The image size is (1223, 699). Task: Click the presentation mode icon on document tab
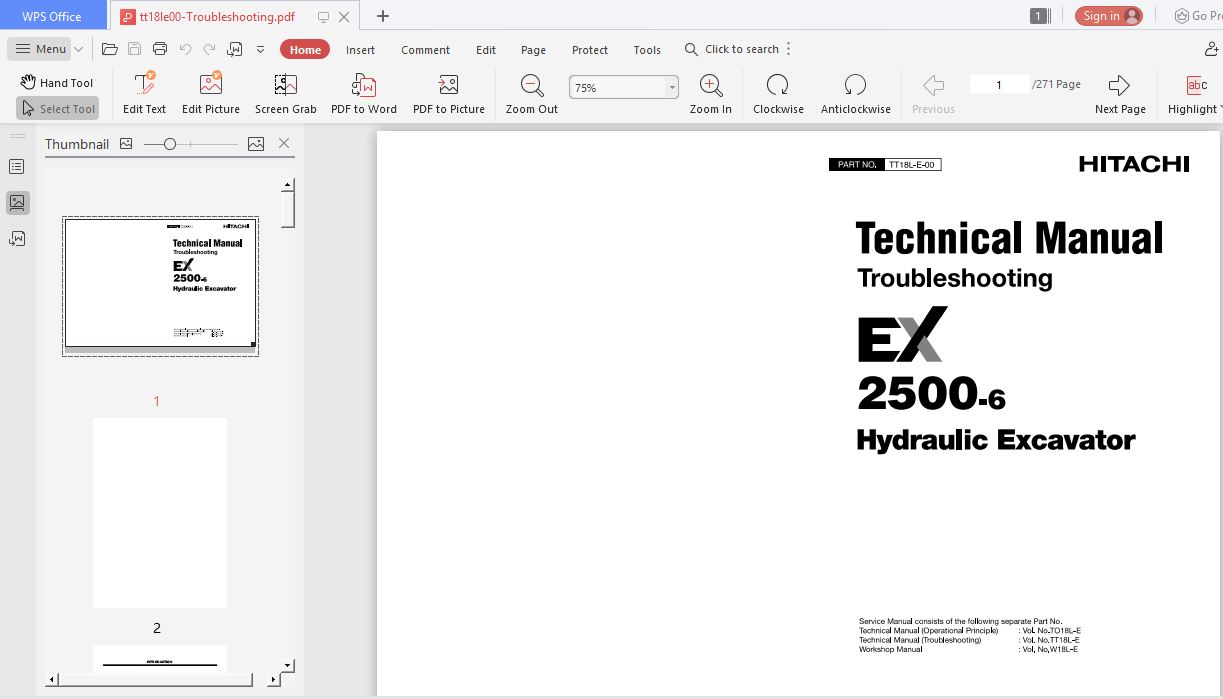(323, 17)
